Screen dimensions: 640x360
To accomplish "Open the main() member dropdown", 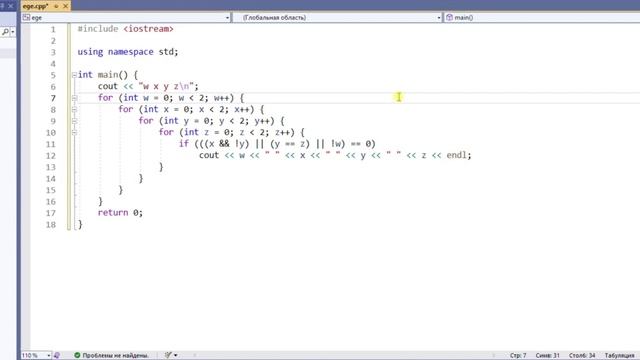I will point(543,18).
